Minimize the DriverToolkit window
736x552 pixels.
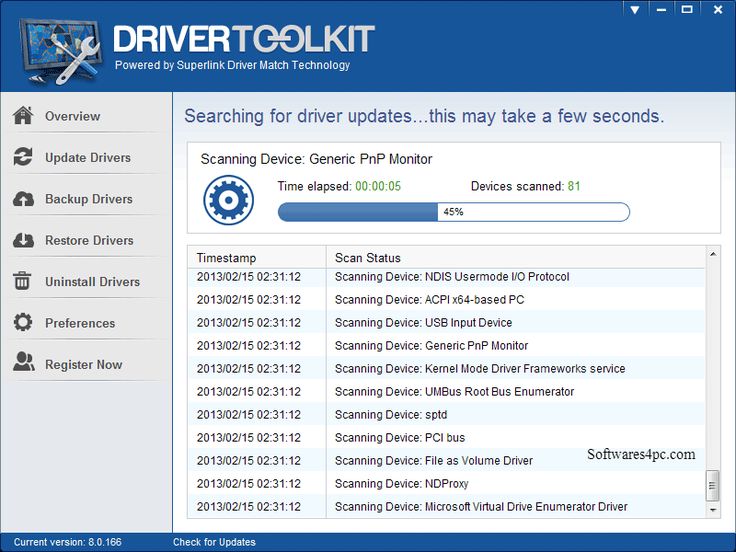pyautogui.click(x=661, y=9)
